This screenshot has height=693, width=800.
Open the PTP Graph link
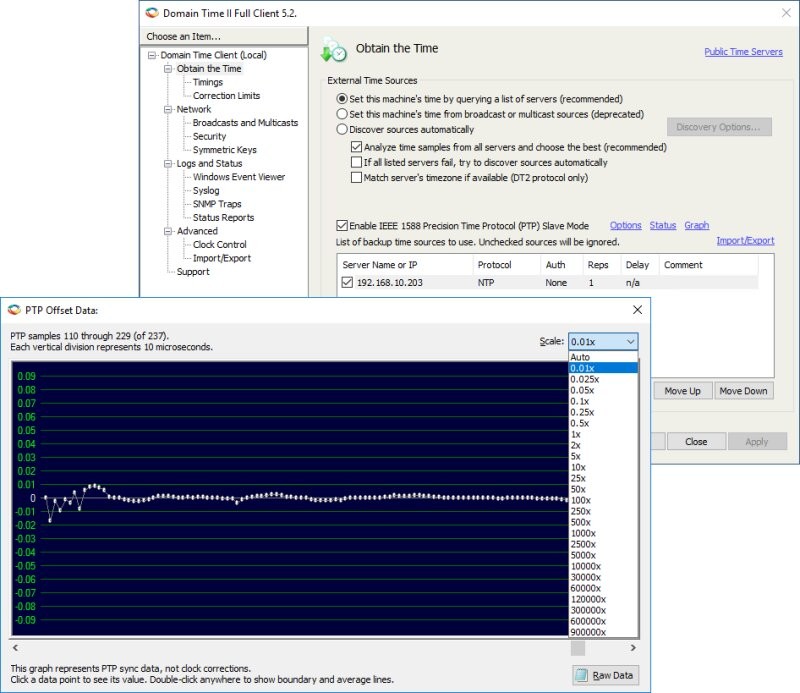coord(696,226)
